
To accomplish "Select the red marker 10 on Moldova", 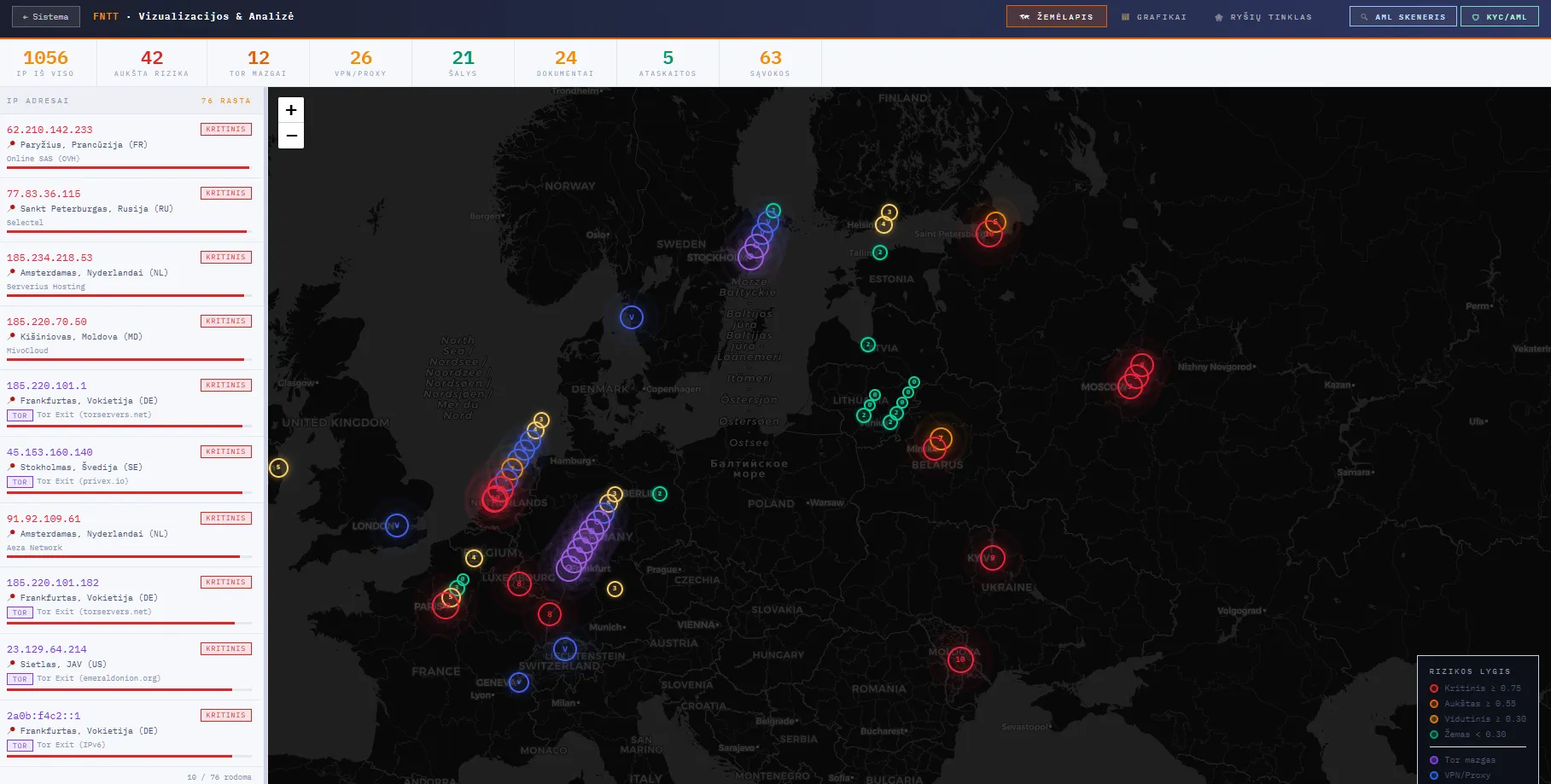I will (960, 659).
